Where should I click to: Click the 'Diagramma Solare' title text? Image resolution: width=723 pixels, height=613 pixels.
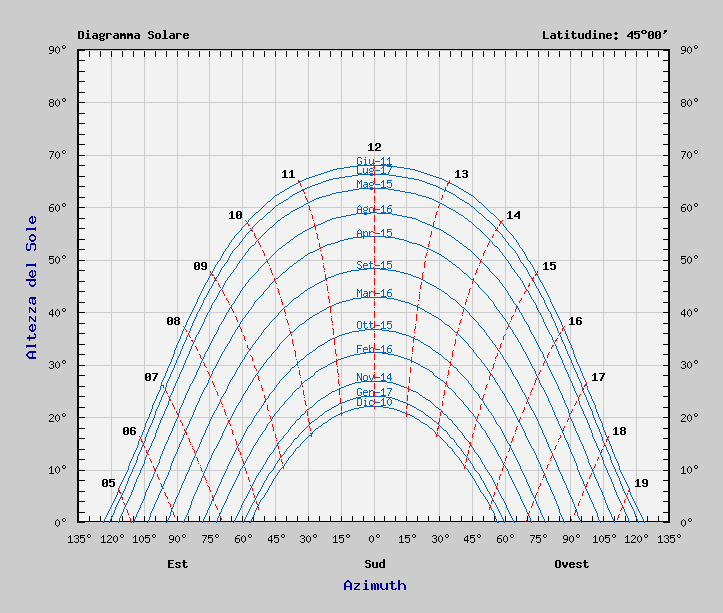point(133,35)
